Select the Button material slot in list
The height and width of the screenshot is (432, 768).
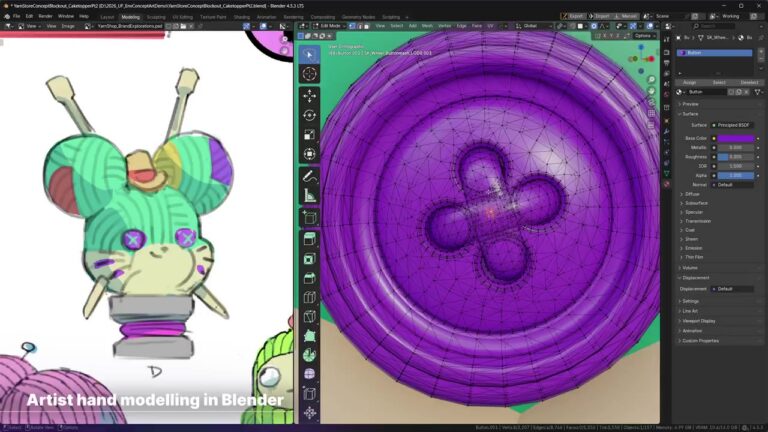pyautogui.click(x=715, y=53)
